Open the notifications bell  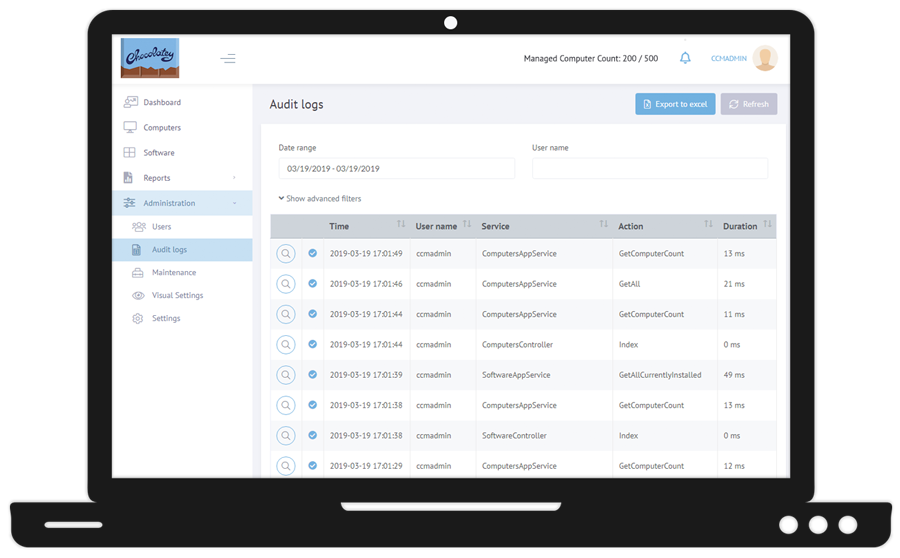coord(685,58)
